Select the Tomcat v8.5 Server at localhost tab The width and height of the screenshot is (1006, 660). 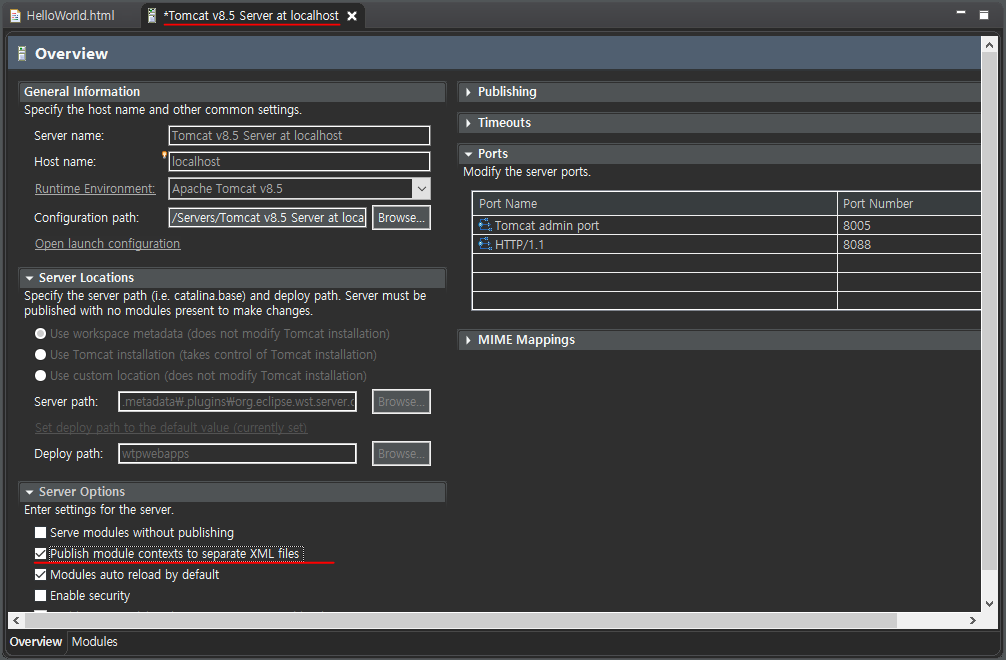click(251, 16)
